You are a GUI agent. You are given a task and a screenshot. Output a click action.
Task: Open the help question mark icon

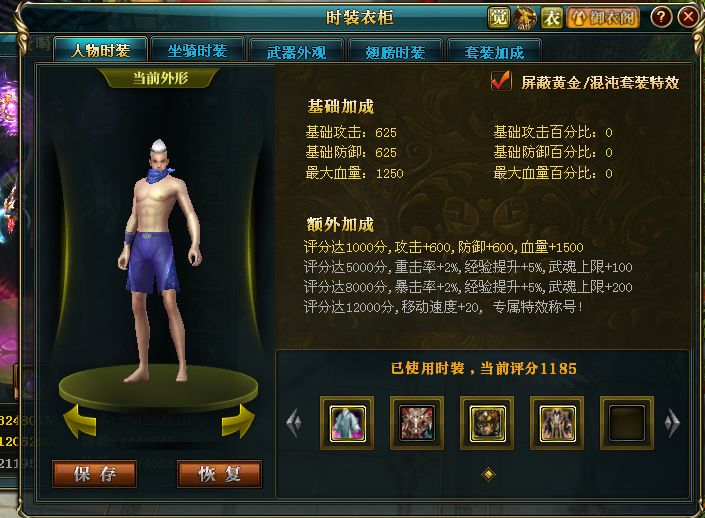pos(661,18)
